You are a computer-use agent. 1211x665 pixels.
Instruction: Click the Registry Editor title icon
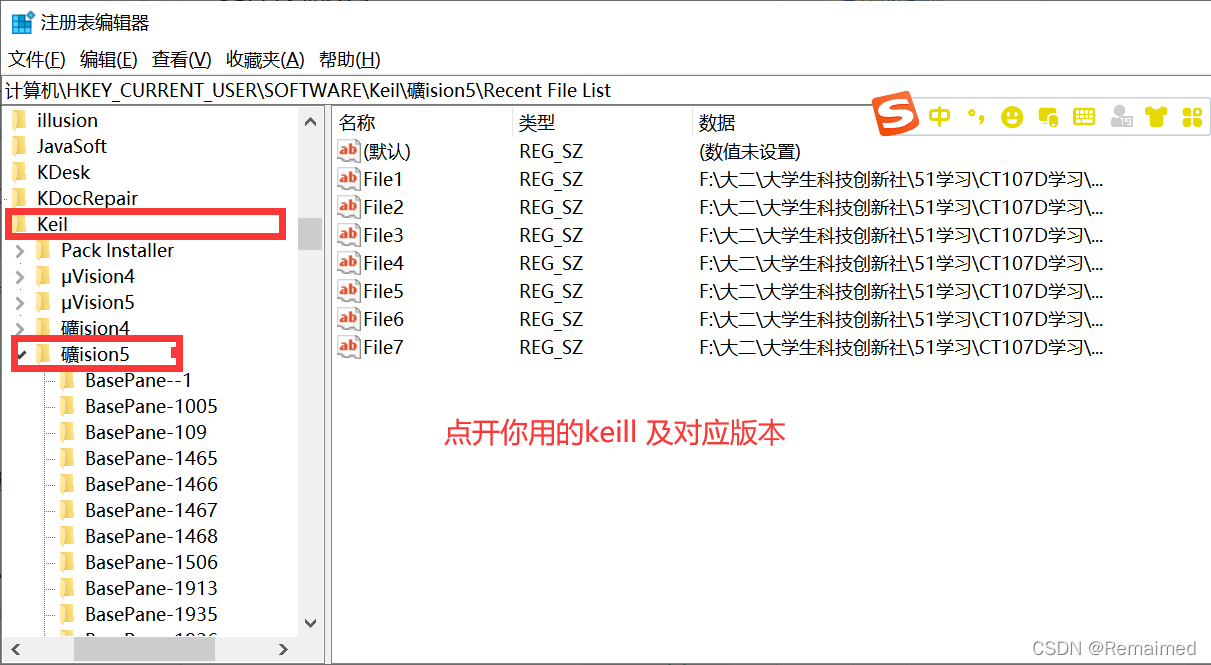point(22,22)
